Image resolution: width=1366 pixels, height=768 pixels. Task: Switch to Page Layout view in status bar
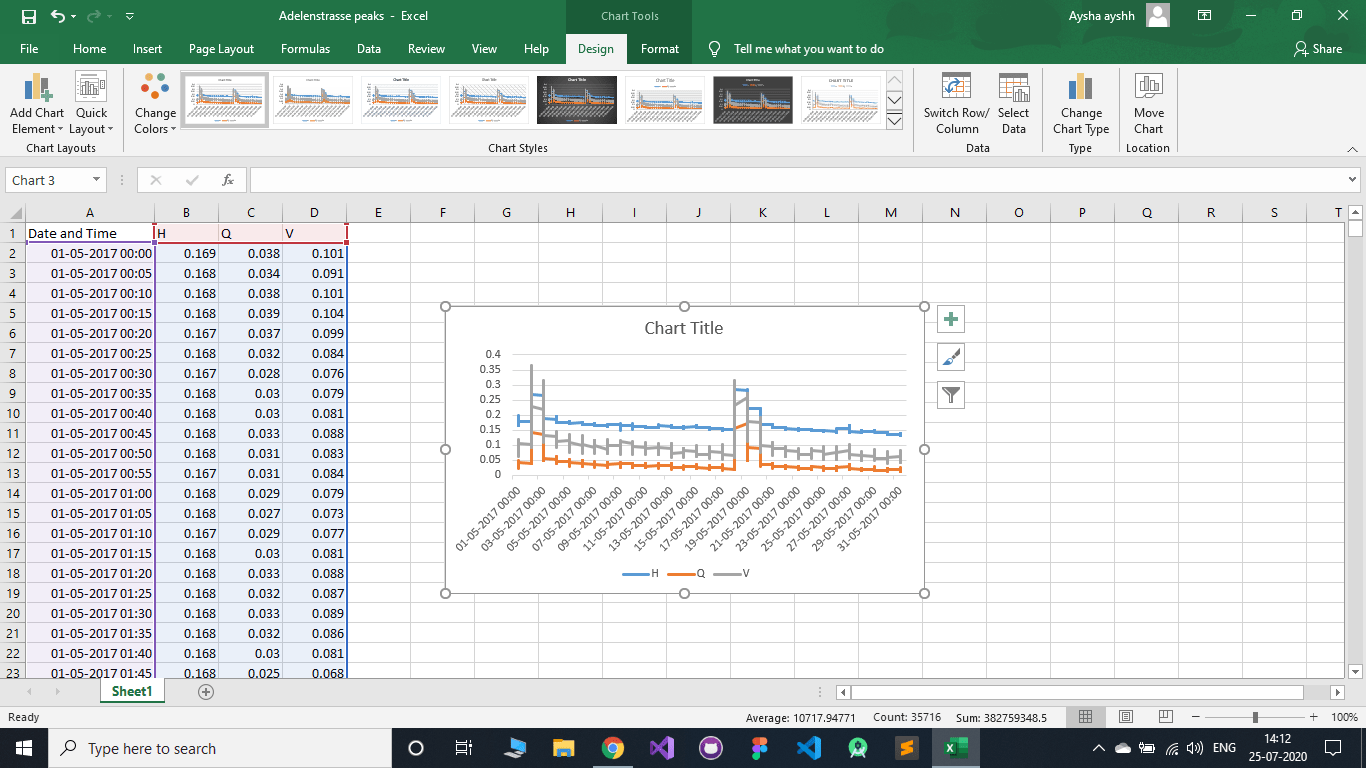coord(1125,717)
